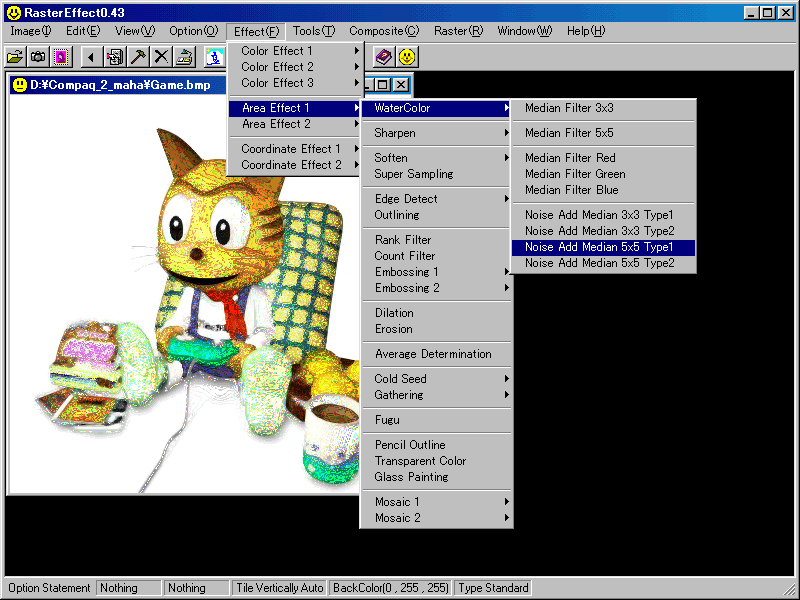The width and height of the screenshot is (800, 600).
Task: Select the Fugu effect
Action: click(437, 420)
